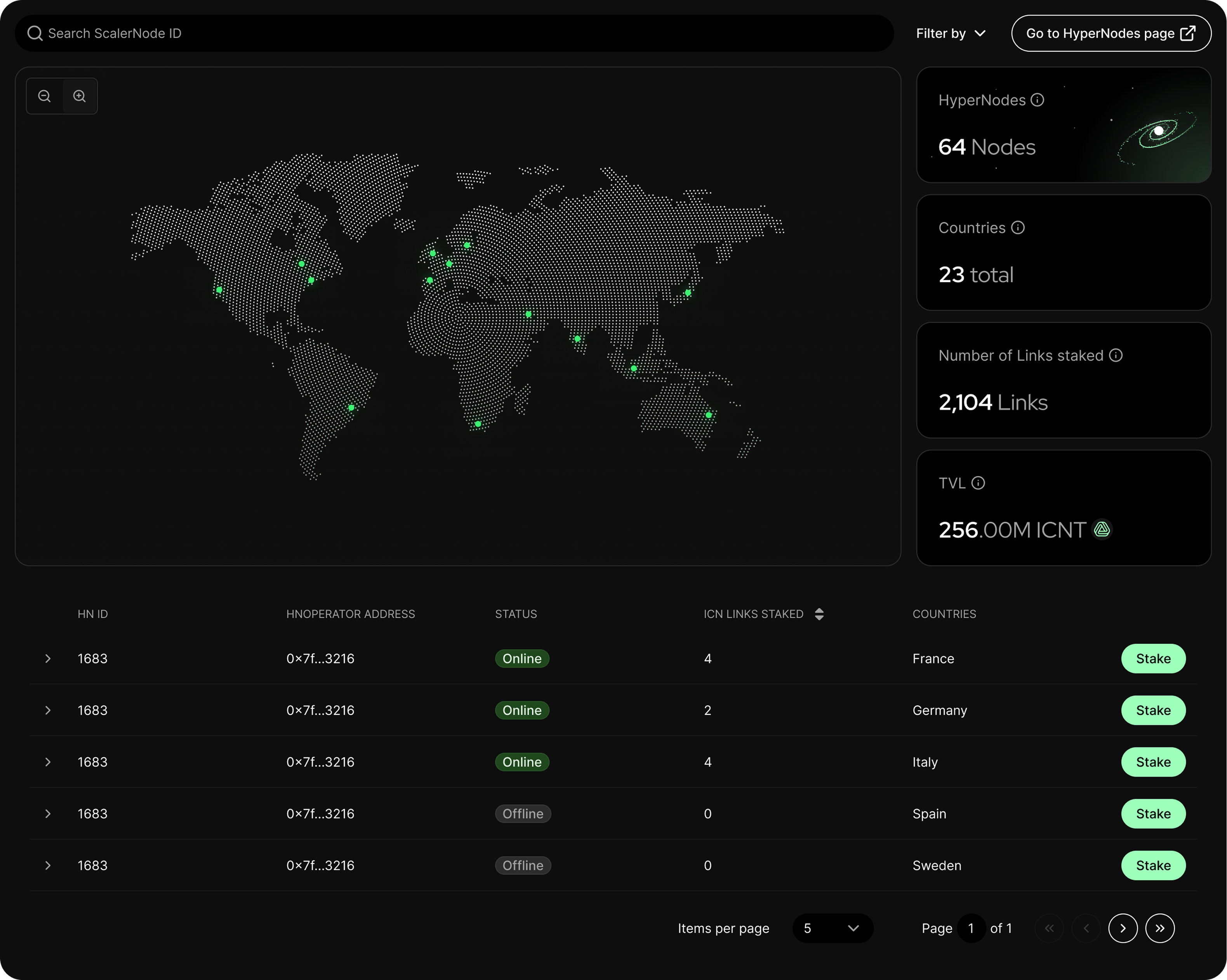Viewport: 1227px width, 980px height.
Task: Jump to last page double-arrow button
Action: 1160,928
